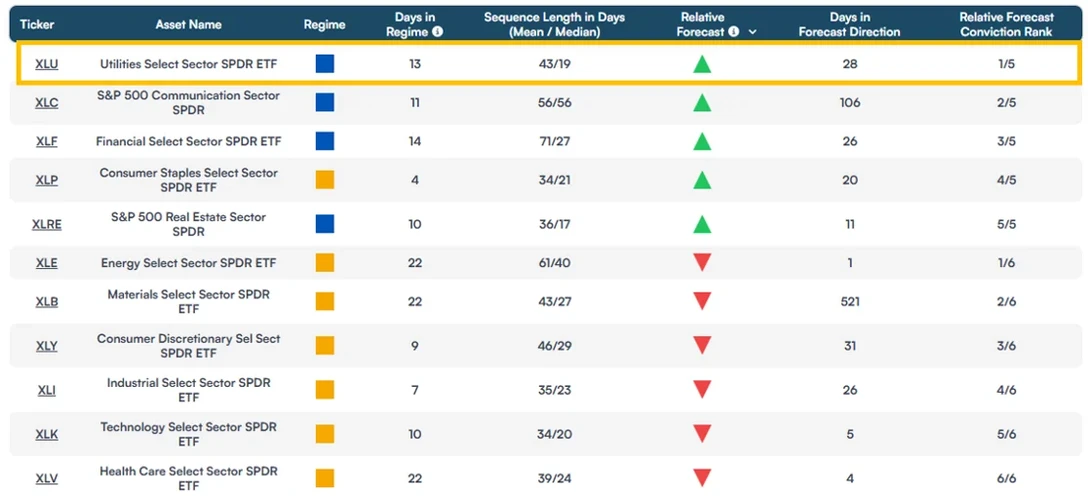Open the XLU ticker link
The height and width of the screenshot is (499, 1088).
point(46,65)
